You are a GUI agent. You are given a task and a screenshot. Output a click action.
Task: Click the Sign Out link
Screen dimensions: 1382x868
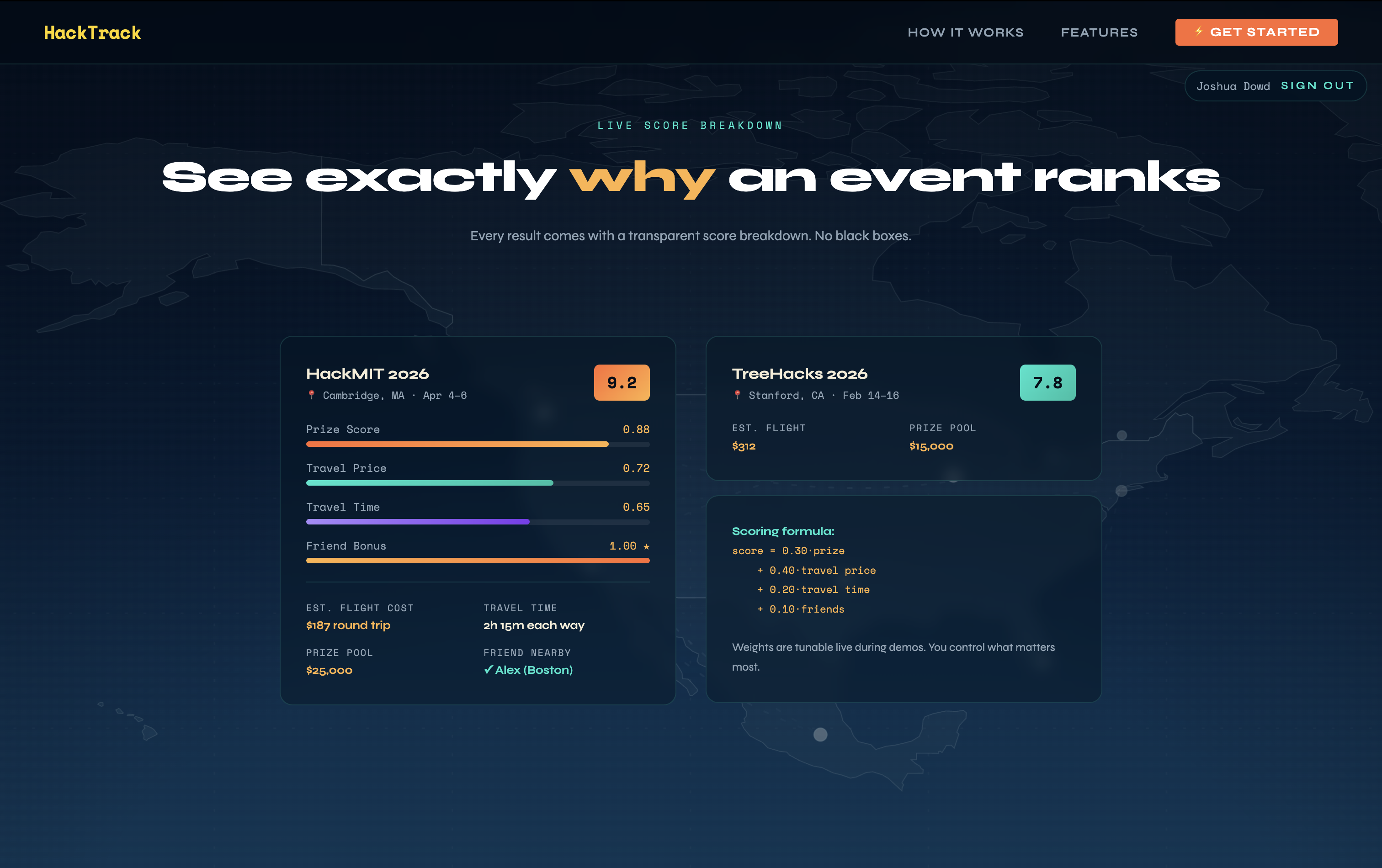[x=1317, y=86]
